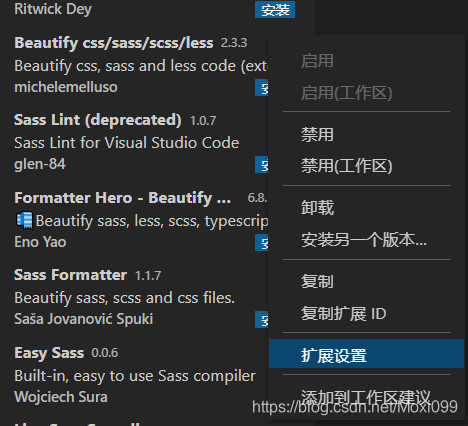Click the partly hidden install button beside Eno Yao
The width and height of the screenshot is (468, 426).
262,243
